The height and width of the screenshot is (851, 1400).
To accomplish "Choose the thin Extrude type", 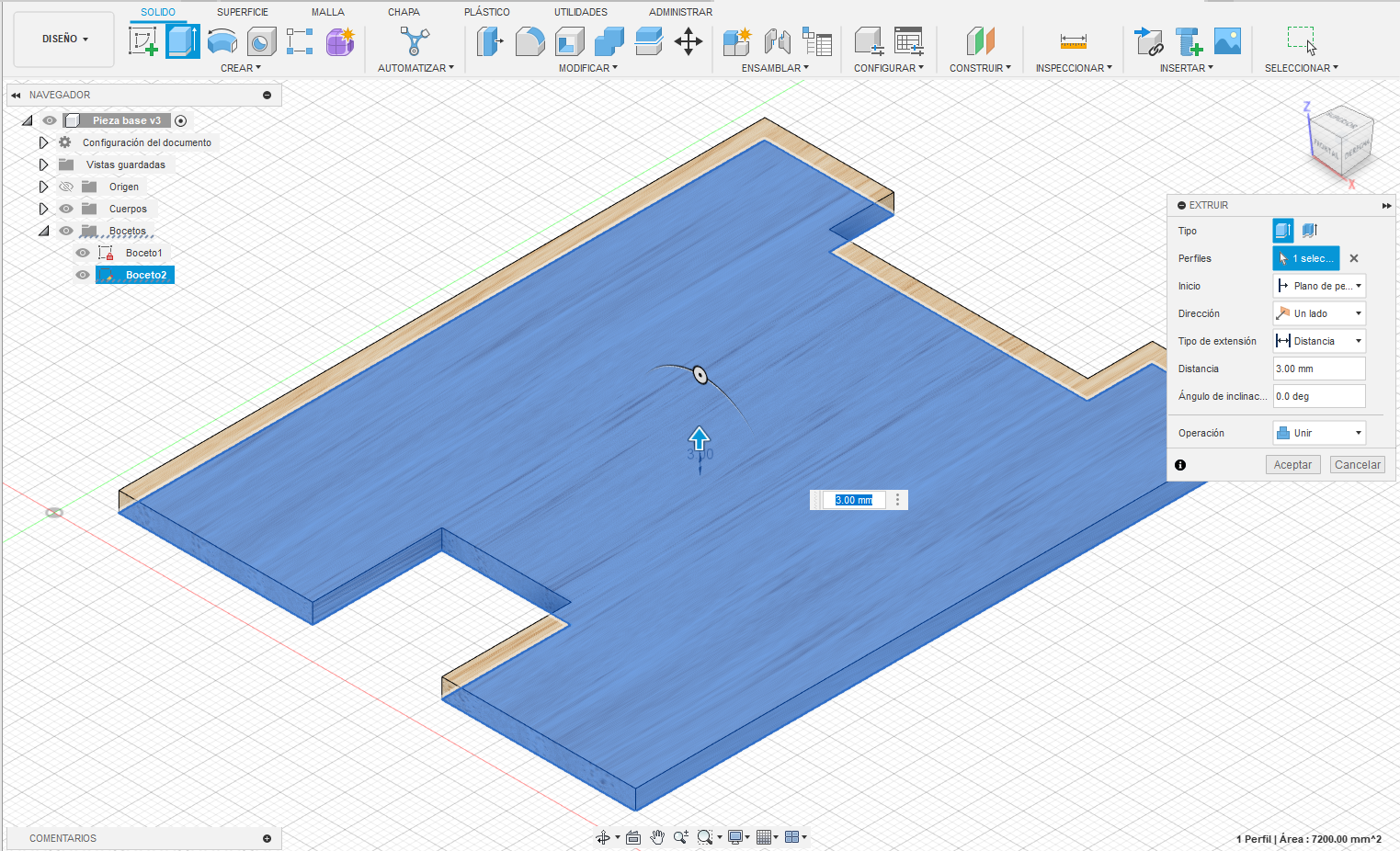I will 1310,231.
